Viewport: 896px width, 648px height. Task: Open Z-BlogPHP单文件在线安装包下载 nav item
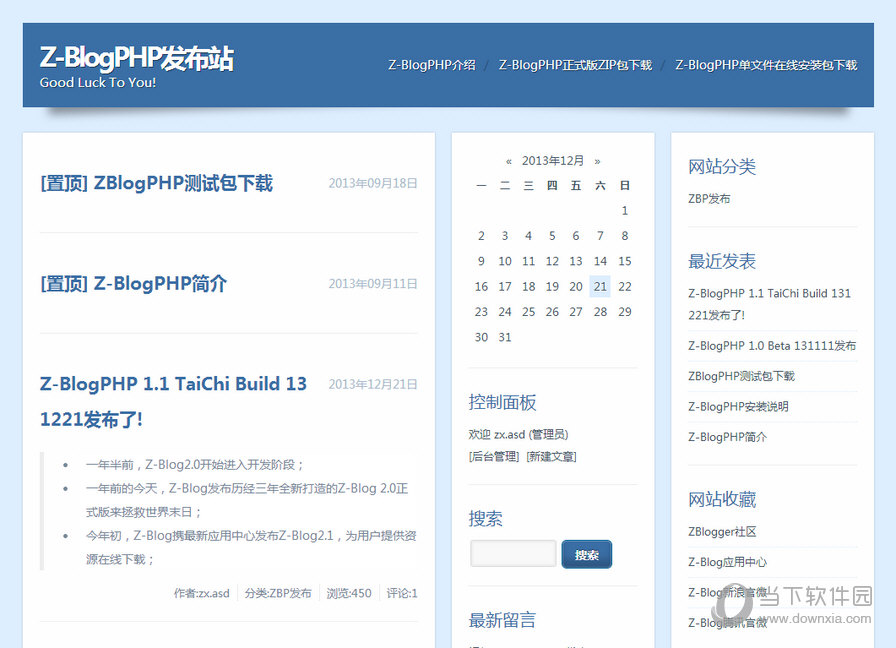pyautogui.click(x=766, y=65)
